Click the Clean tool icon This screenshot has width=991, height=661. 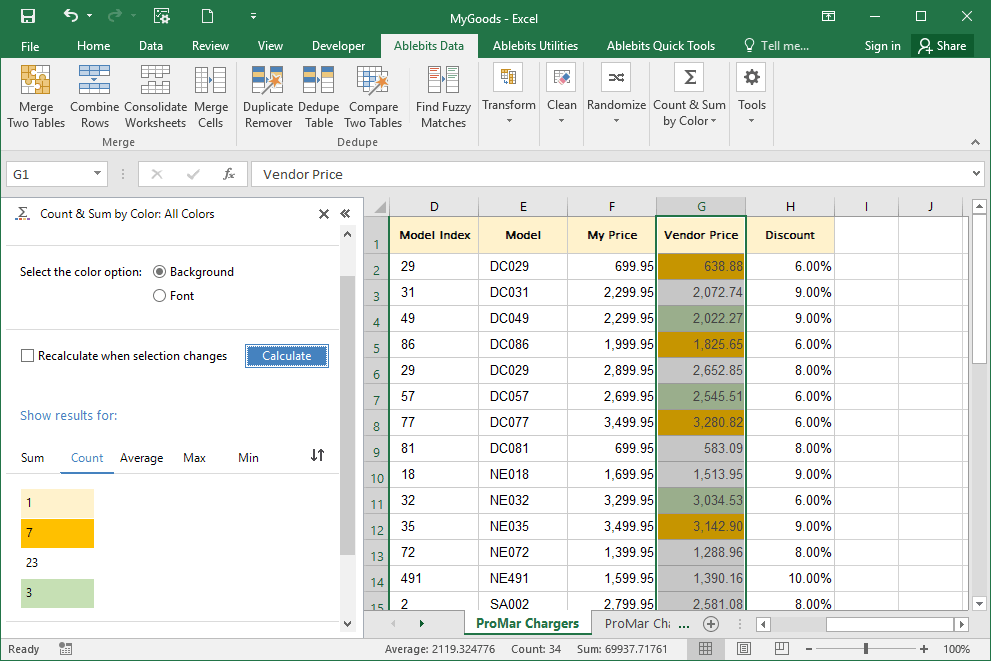coord(561,77)
